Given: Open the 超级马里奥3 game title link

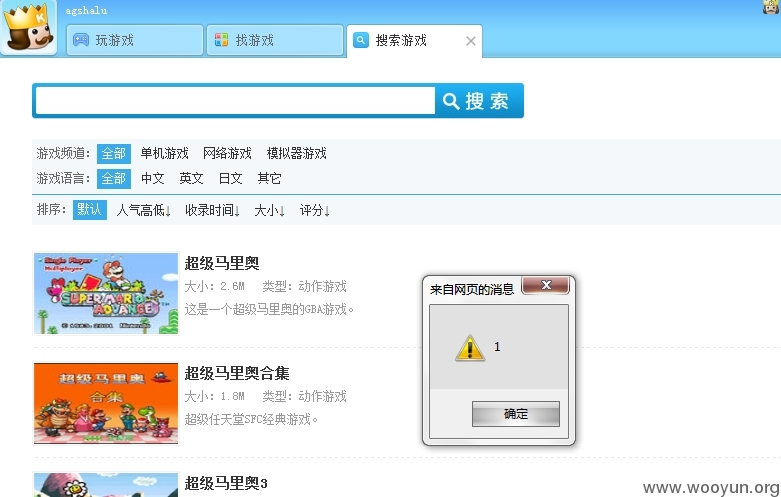Looking at the screenshot, I should tap(226, 483).
